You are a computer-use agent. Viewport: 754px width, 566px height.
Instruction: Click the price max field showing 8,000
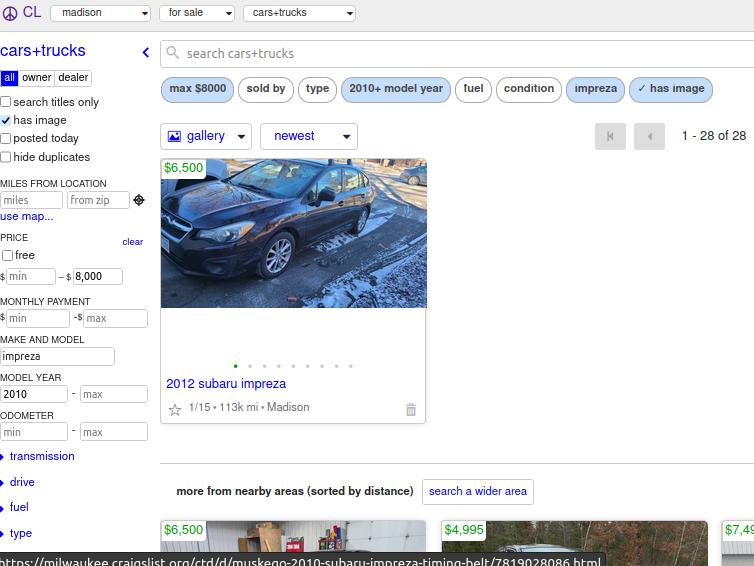coord(98,277)
